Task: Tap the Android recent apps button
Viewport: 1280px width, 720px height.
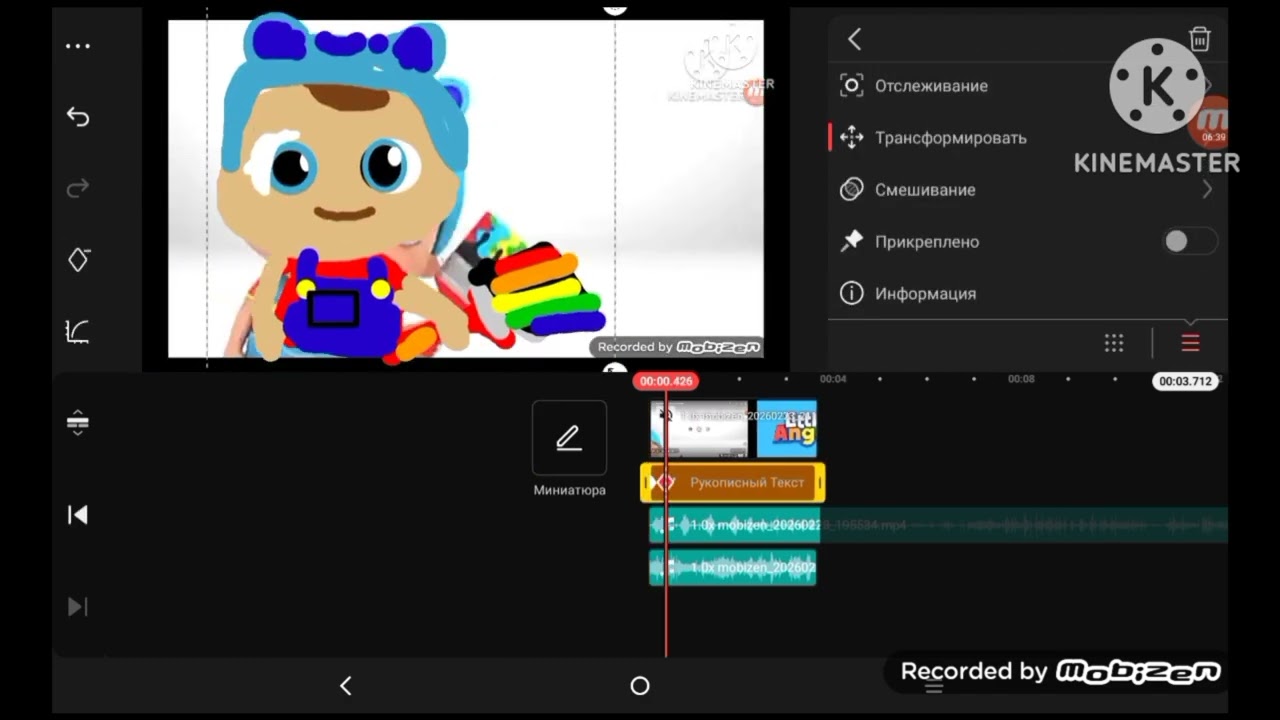Action: pyautogui.click(x=934, y=688)
